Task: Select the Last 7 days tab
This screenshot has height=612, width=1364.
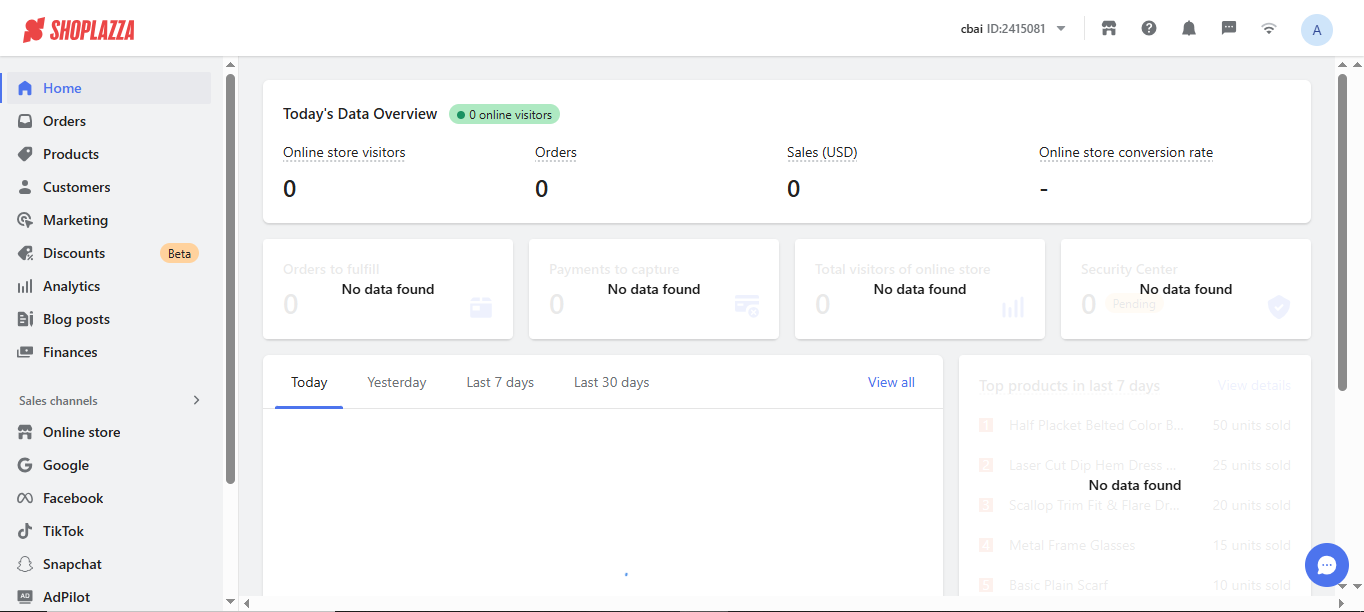Action: click(x=500, y=382)
